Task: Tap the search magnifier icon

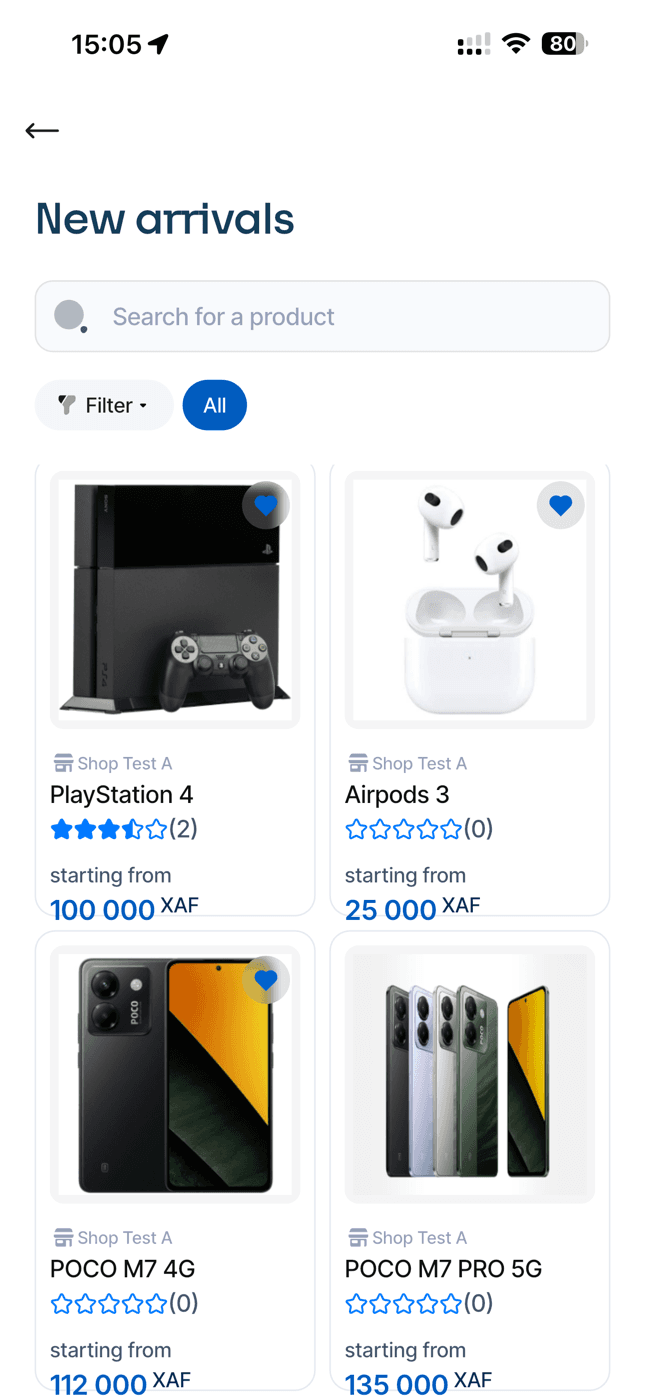Action: 70,316
